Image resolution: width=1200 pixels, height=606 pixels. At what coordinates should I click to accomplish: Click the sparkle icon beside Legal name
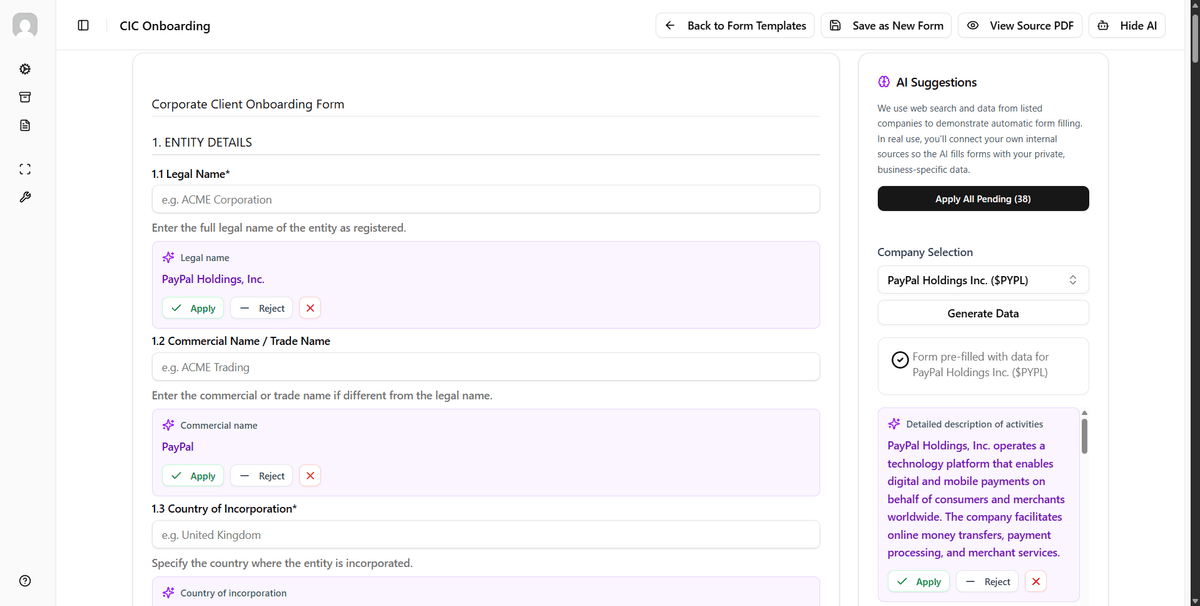168,258
